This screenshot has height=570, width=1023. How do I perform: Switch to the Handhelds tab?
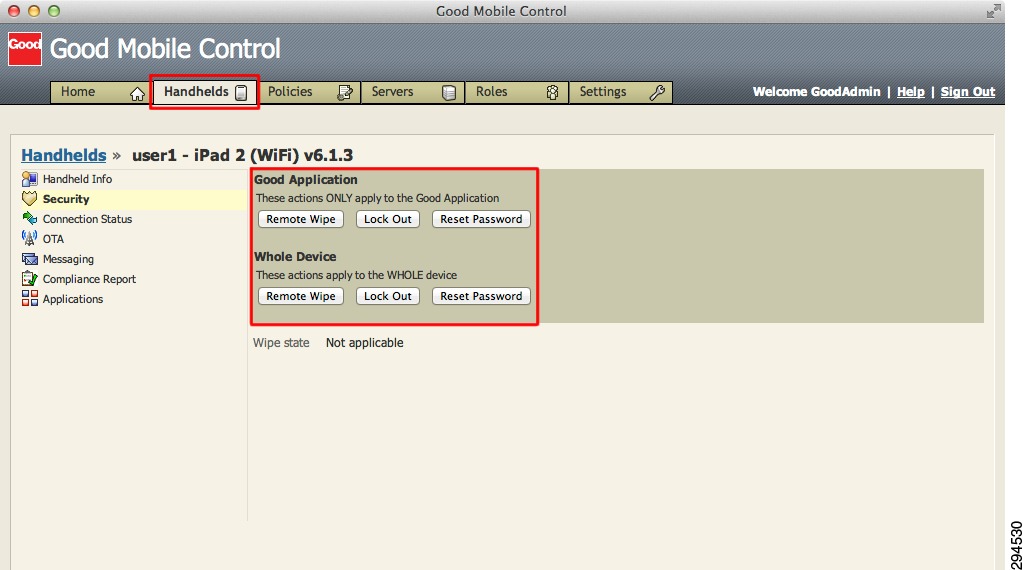[x=204, y=92]
